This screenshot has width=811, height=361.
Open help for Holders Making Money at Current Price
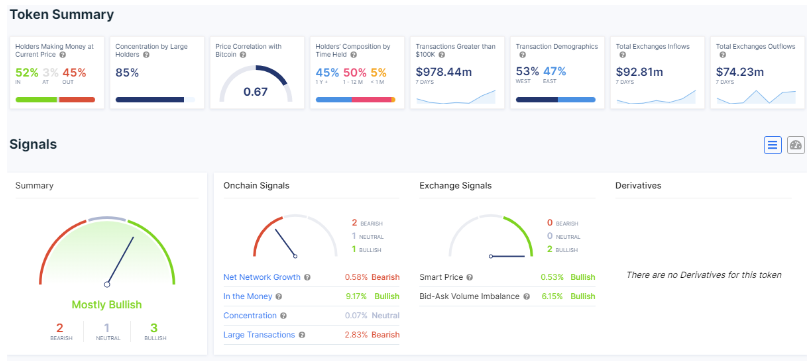point(63,54)
